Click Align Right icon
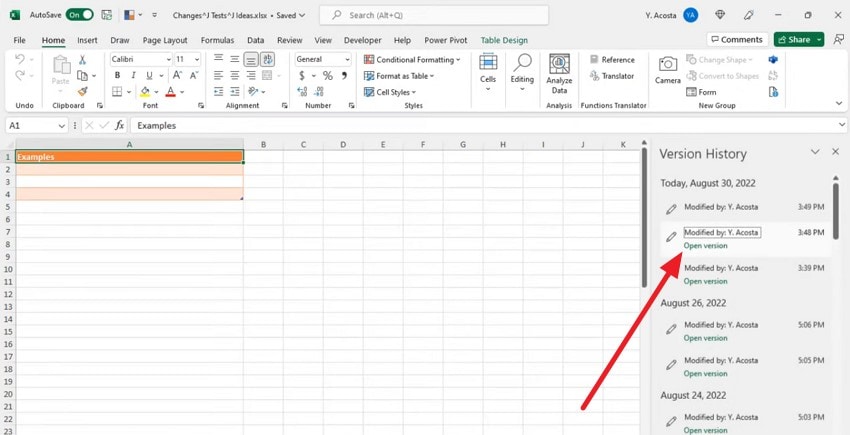 [251, 75]
